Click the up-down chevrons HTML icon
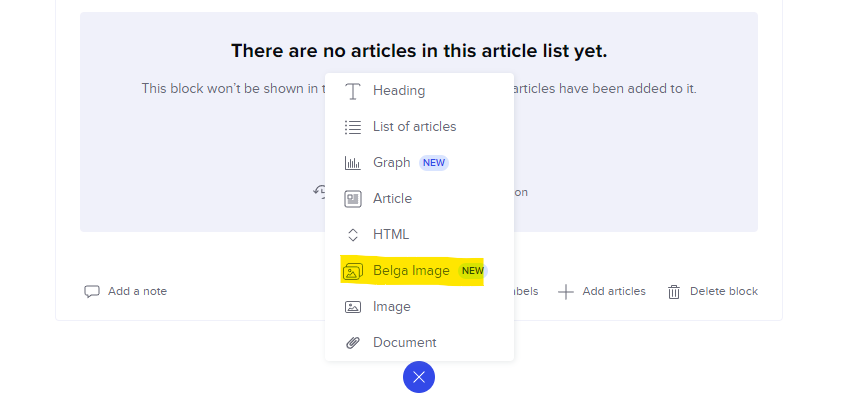Screen dimensions: 850x397 [353, 235]
